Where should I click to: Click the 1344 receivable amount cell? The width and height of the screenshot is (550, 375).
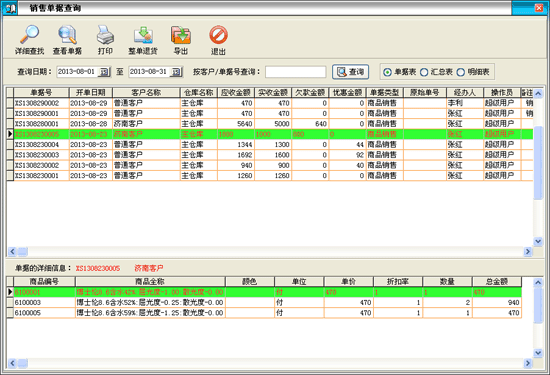point(236,145)
